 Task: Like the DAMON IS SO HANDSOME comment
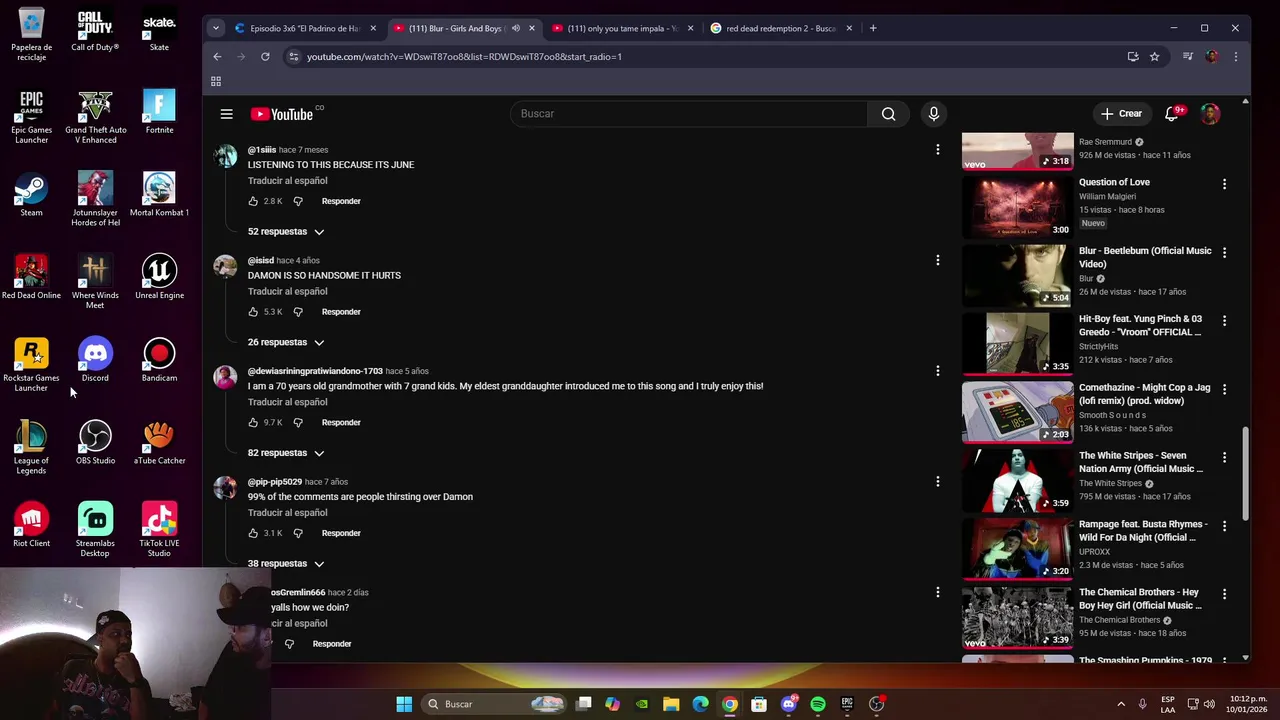pos(253,312)
